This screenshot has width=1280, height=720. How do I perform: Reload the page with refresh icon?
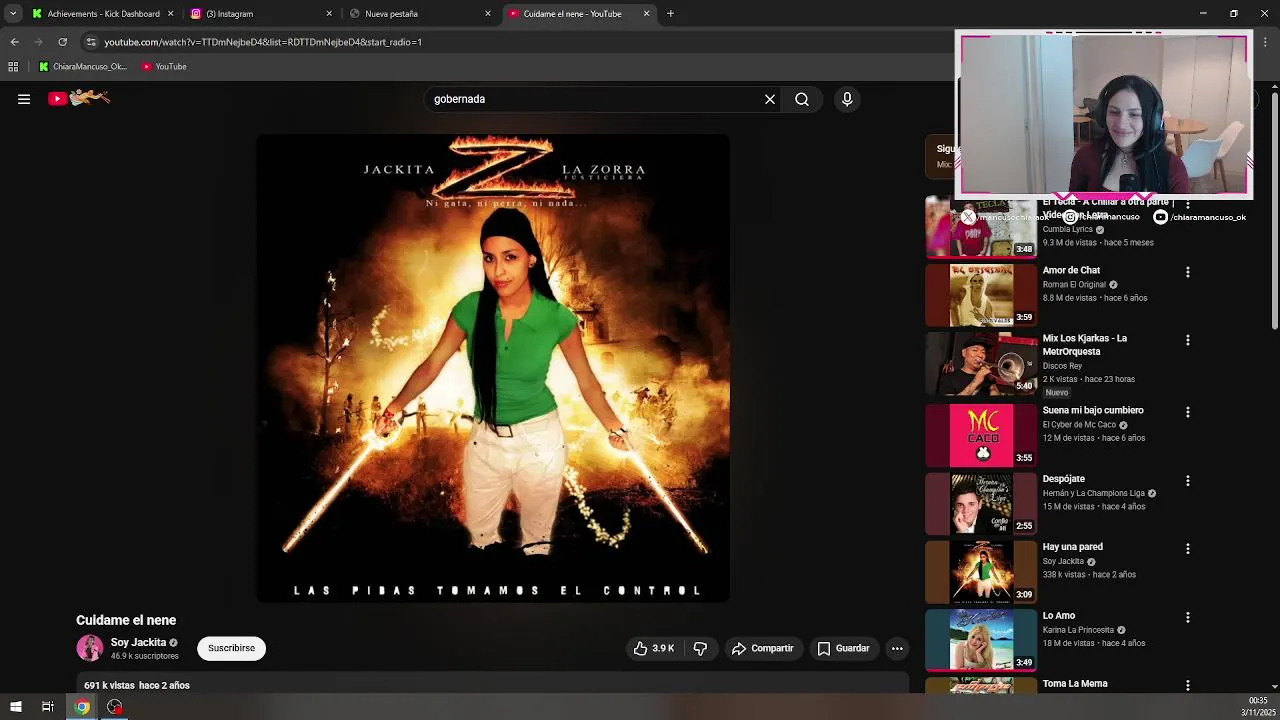tap(62, 42)
